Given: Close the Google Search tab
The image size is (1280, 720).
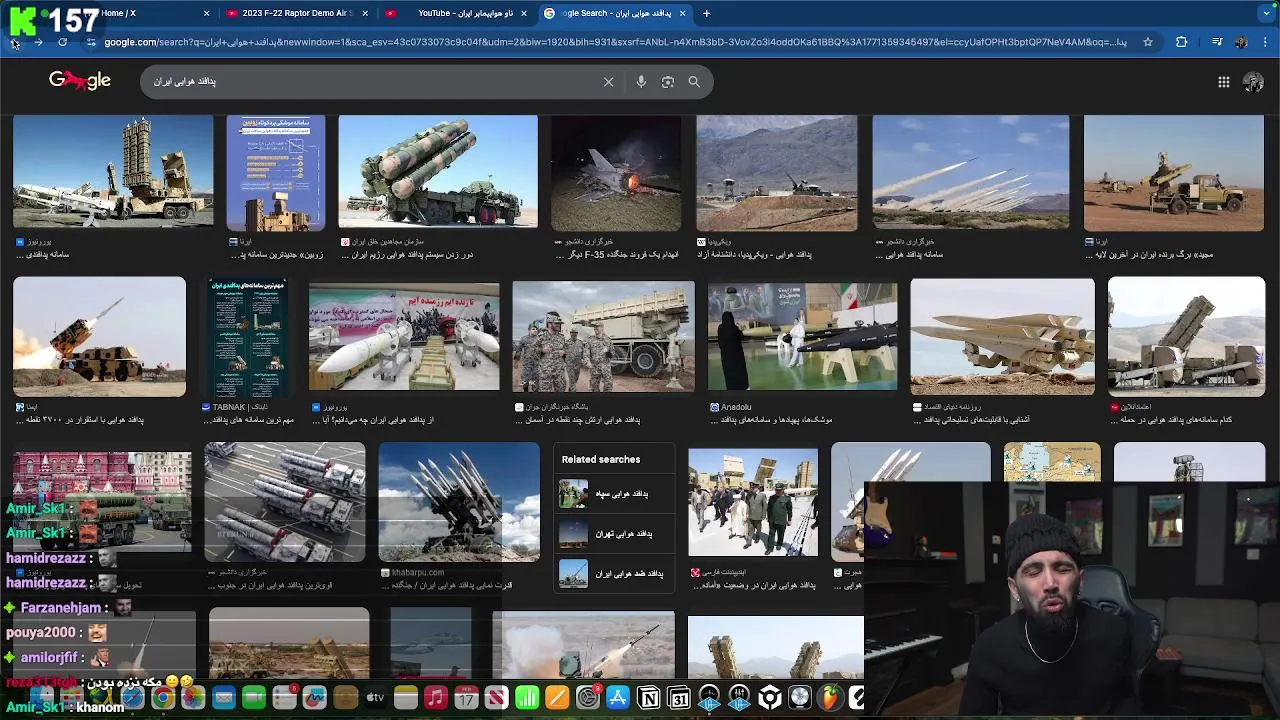Looking at the screenshot, I should click(683, 13).
